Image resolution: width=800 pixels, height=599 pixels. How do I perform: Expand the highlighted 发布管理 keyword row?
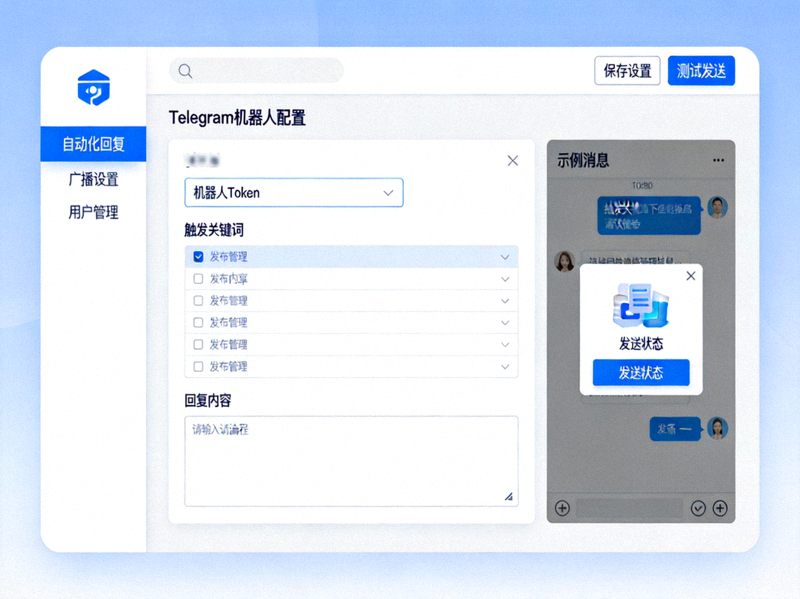505,257
